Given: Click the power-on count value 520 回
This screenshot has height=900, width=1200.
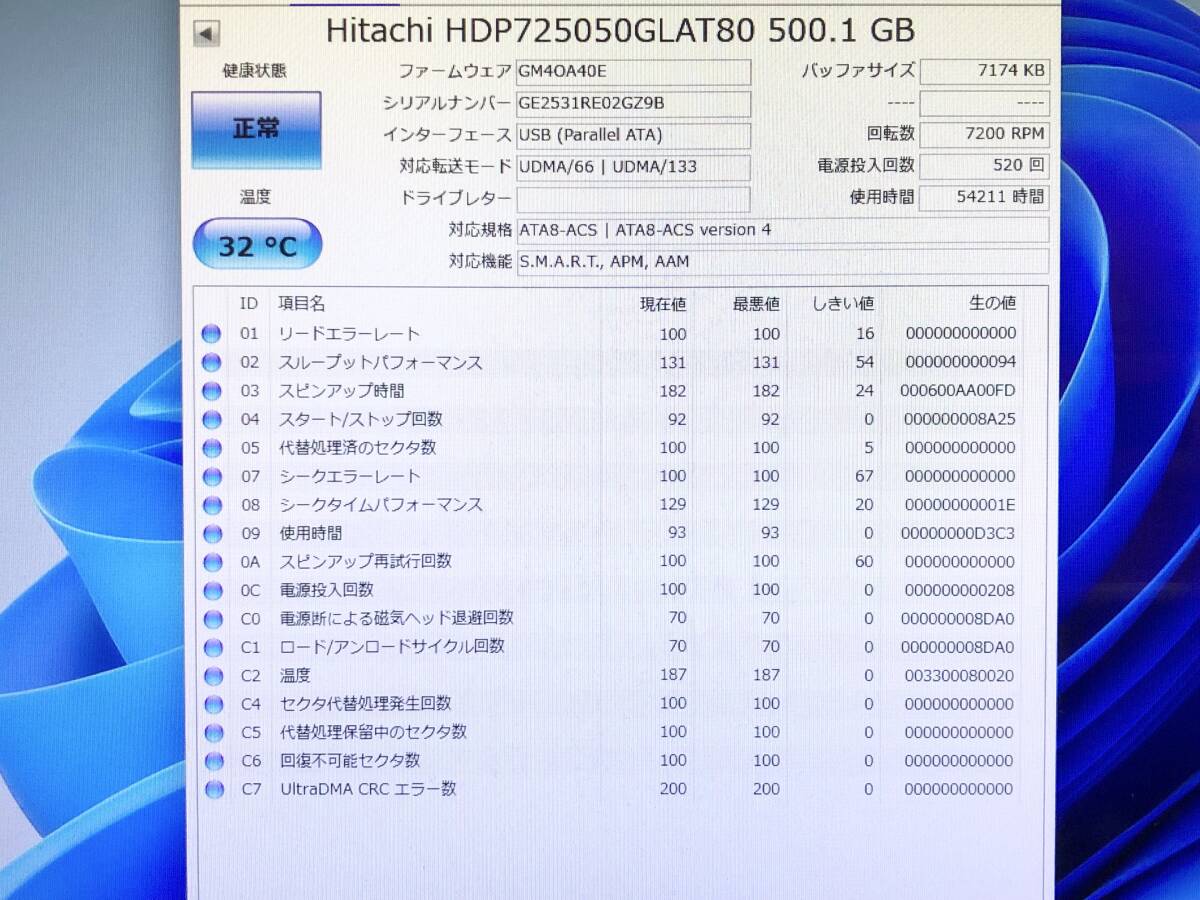Looking at the screenshot, I should click(984, 165).
